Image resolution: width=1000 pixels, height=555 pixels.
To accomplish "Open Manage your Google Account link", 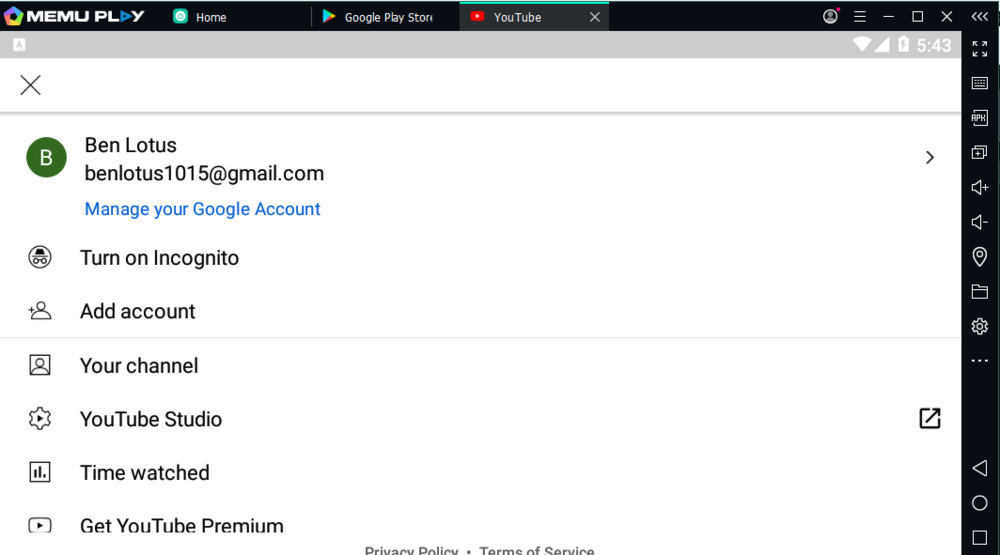I will (202, 209).
